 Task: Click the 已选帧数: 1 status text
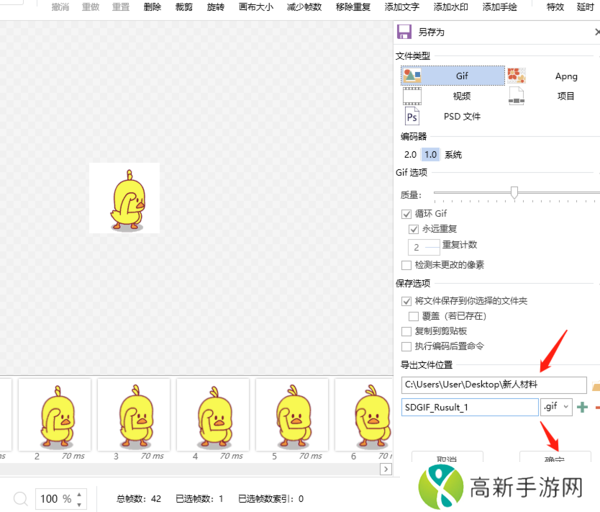click(199, 499)
